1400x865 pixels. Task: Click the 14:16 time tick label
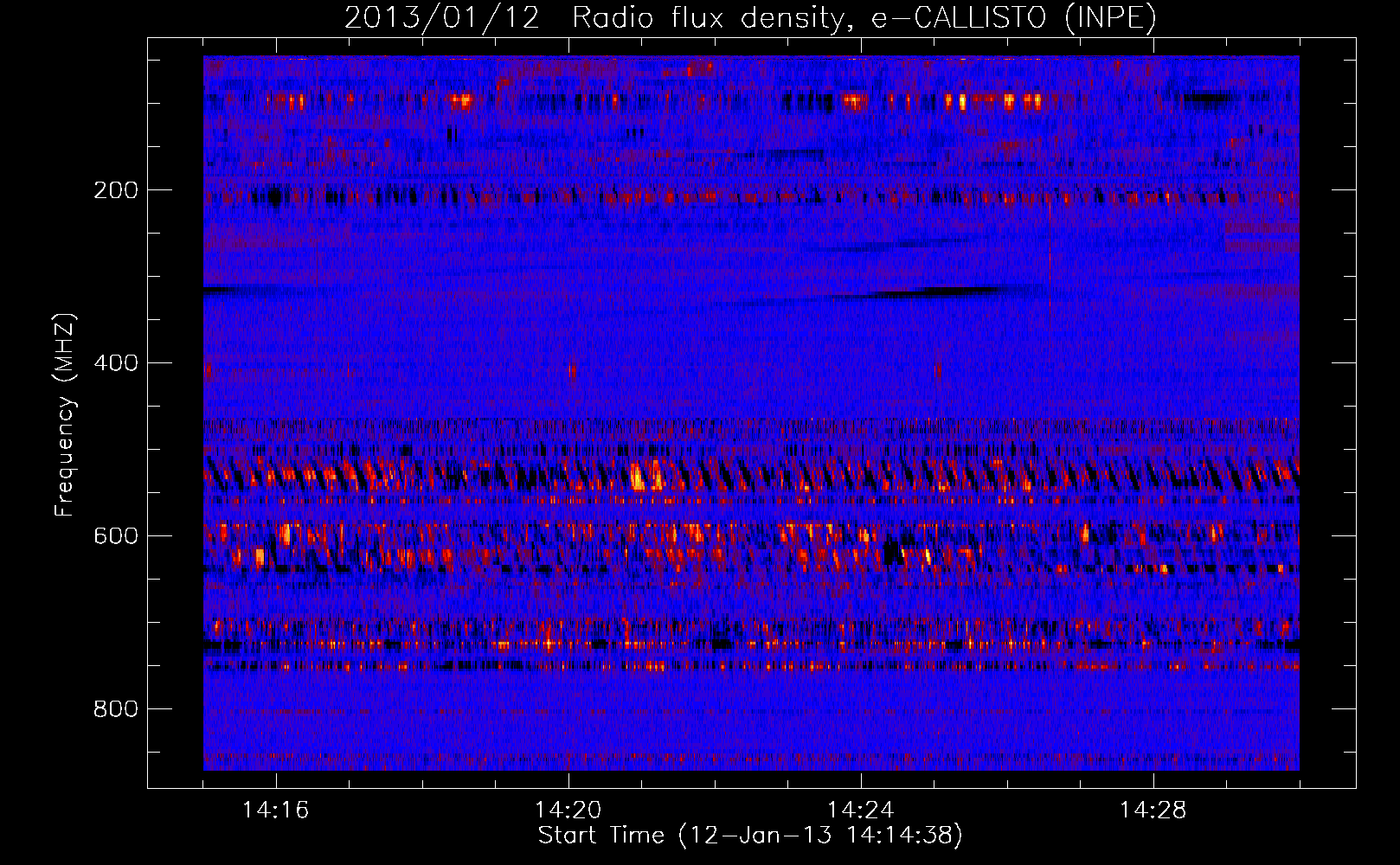[276, 811]
